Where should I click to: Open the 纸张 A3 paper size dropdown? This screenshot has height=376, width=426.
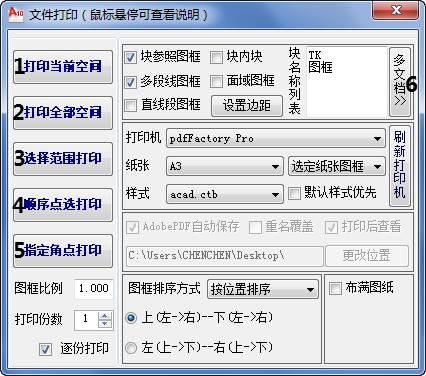point(225,166)
